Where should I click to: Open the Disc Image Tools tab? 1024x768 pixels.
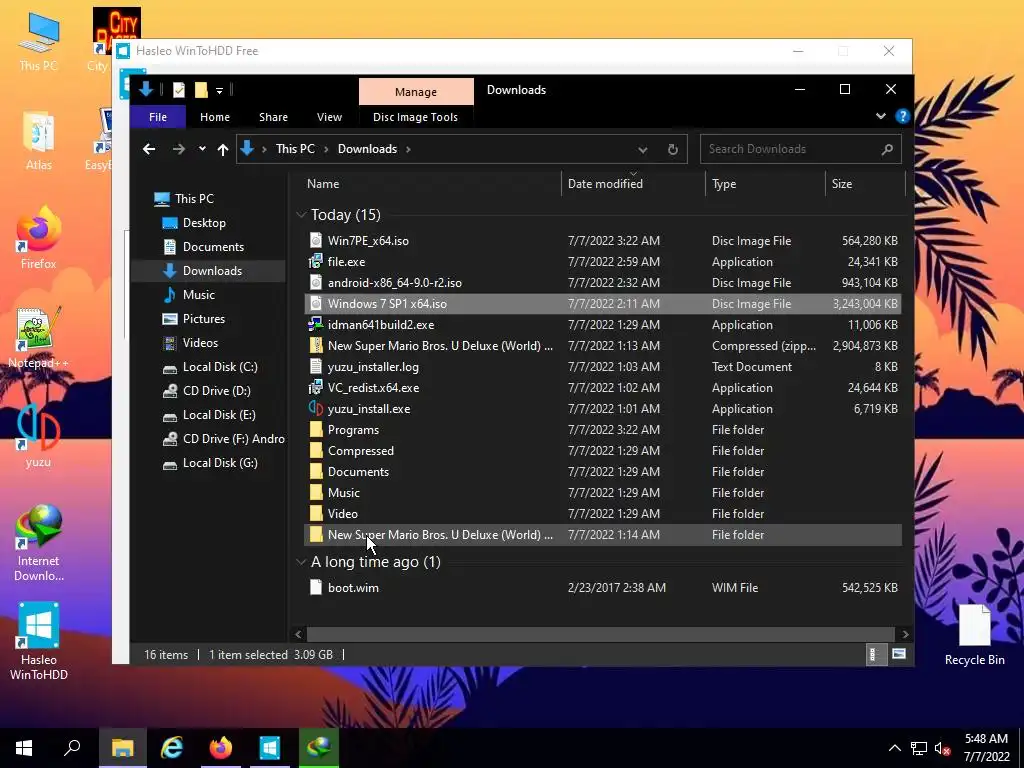415,117
